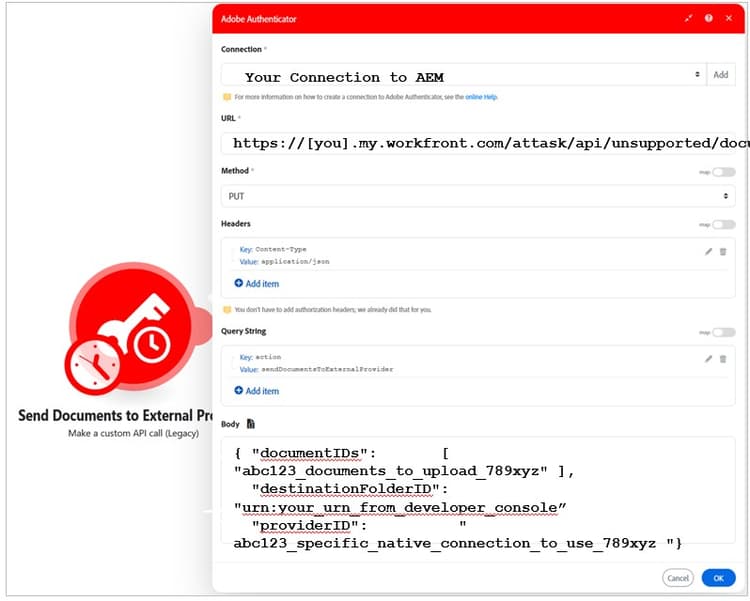Image resolution: width=750 pixels, height=601 pixels.
Task: Open the Connection dropdown
Action: point(463,75)
